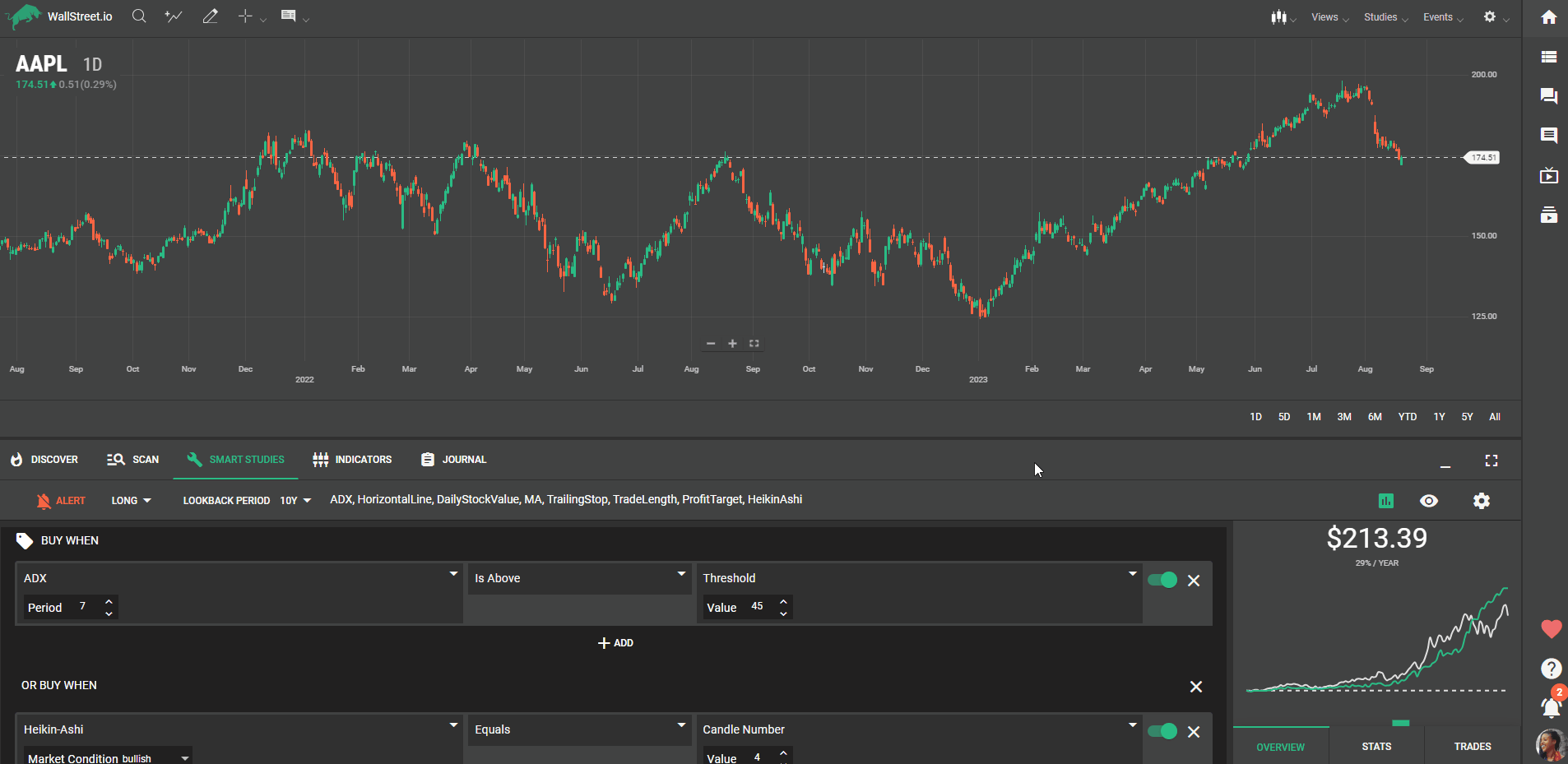Click the search magnifier icon in top toolbar
Viewport: 1568px width, 764px height.
(139, 16)
